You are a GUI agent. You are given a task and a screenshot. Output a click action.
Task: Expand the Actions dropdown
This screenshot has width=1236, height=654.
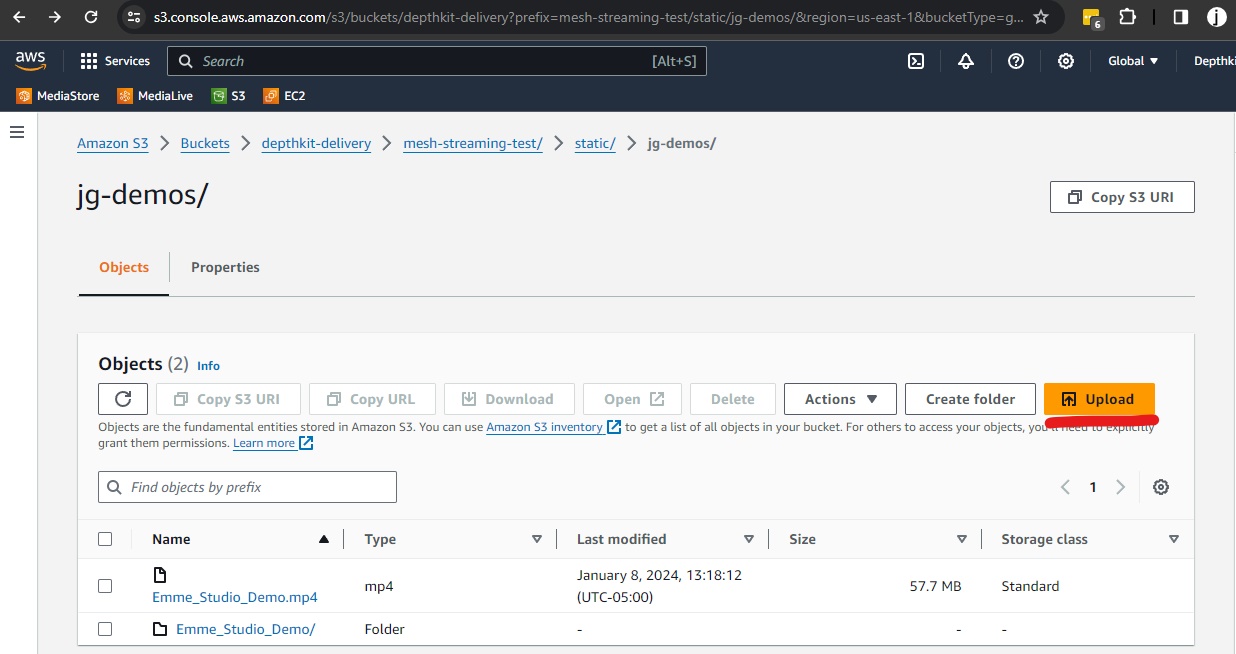tap(842, 399)
